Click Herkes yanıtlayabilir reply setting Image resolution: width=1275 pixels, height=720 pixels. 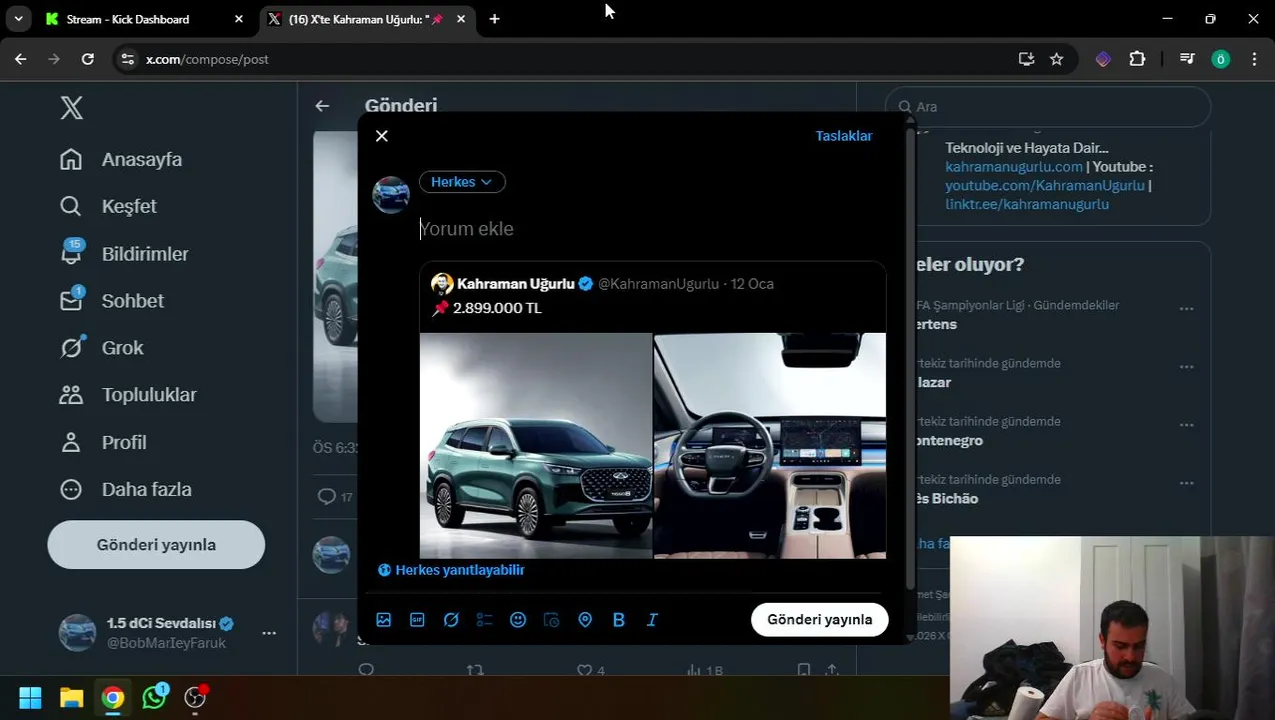(450, 570)
